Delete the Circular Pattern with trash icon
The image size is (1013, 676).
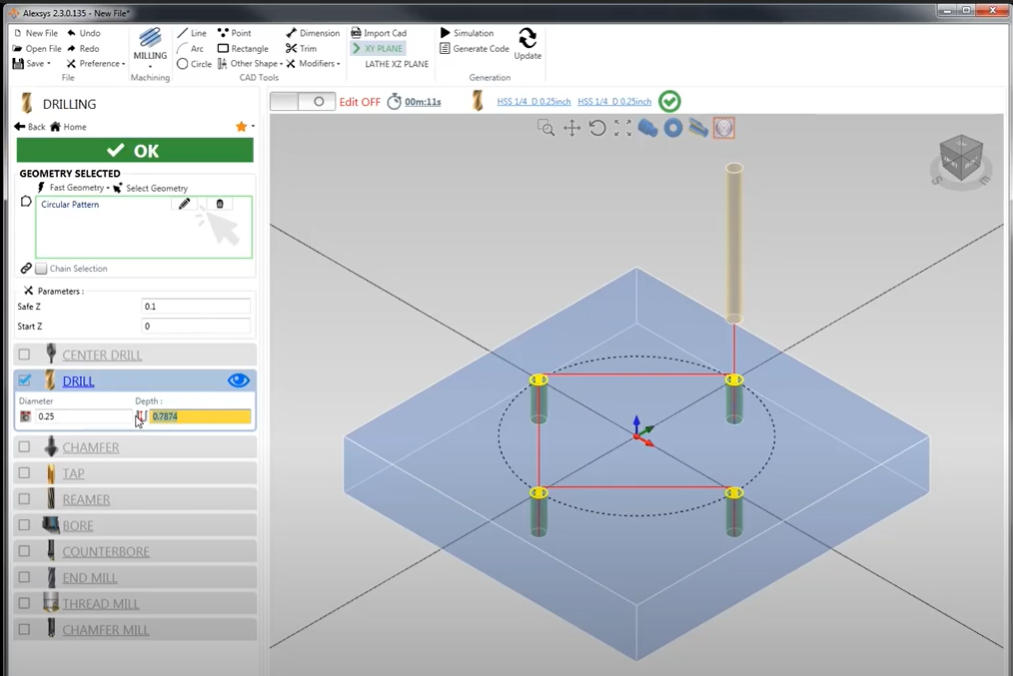[220, 204]
